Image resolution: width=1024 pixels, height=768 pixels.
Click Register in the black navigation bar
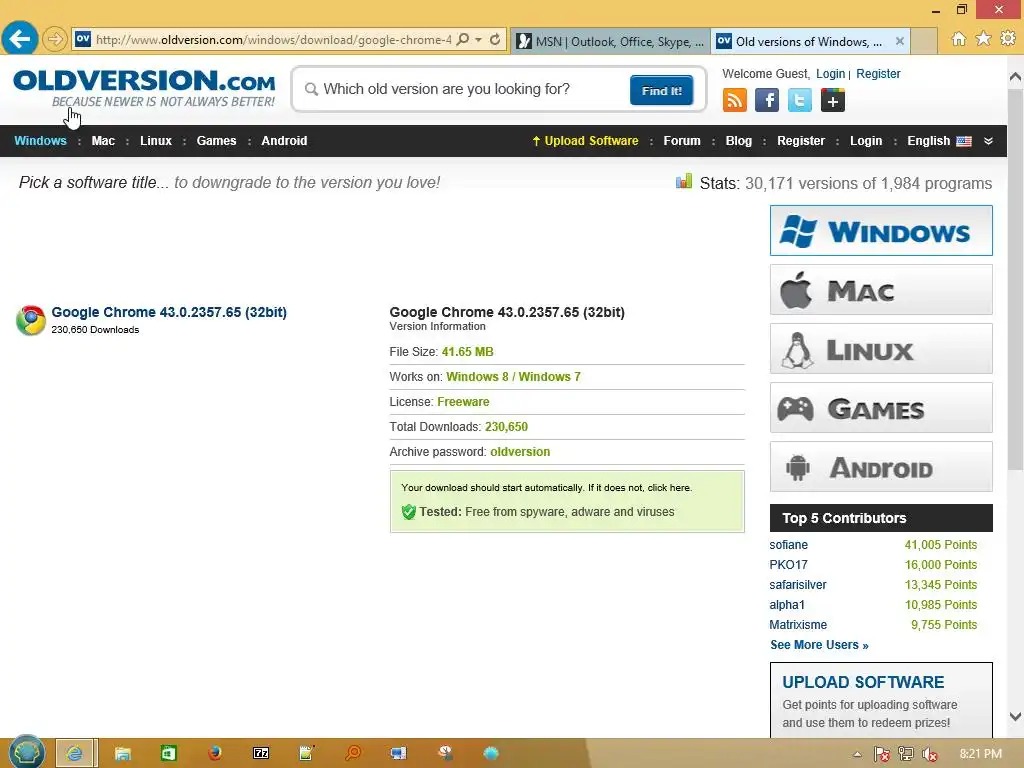pos(801,141)
